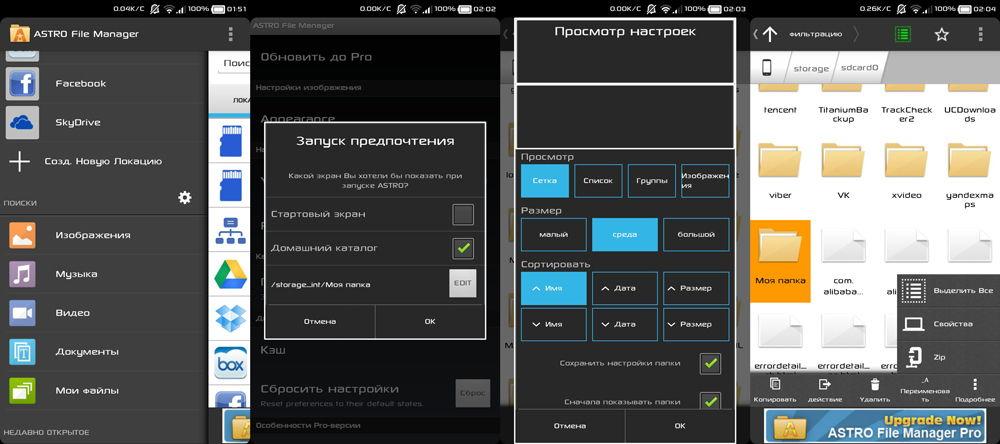Select the Список view option
This screenshot has height=444, width=1000.
598,181
